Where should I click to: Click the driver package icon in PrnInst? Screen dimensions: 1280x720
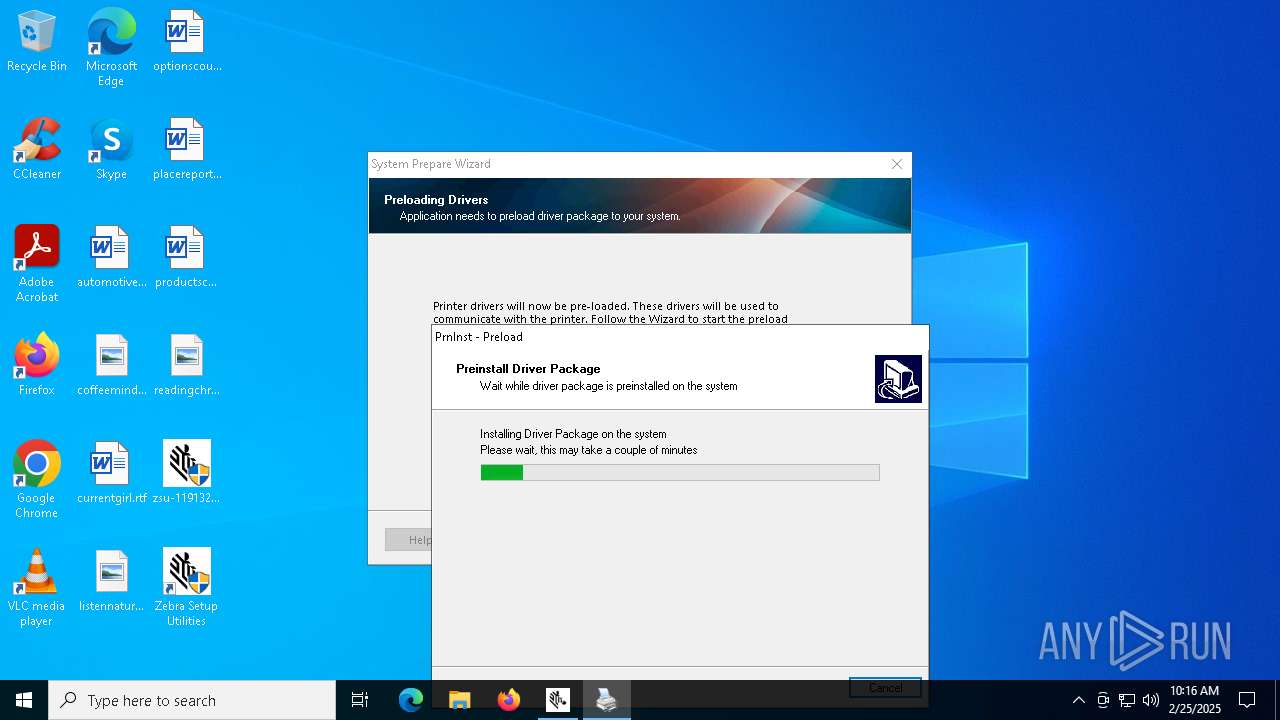click(x=898, y=379)
